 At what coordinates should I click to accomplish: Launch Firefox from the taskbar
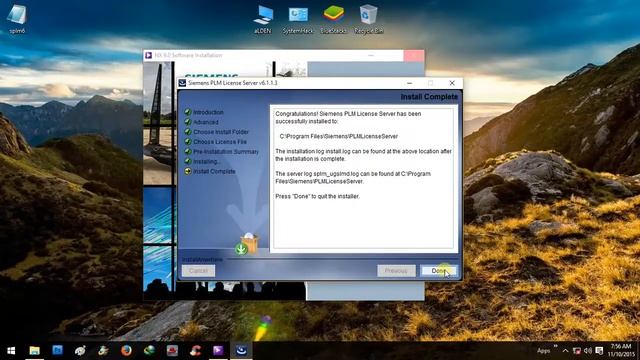pos(126,351)
